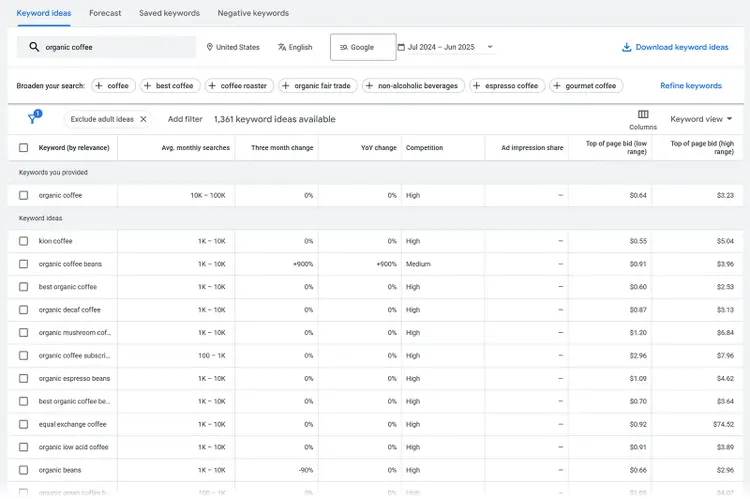Add 'best coffee' suggestion chip
This screenshot has height=499, width=750.
pyautogui.click(x=170, y=86)
